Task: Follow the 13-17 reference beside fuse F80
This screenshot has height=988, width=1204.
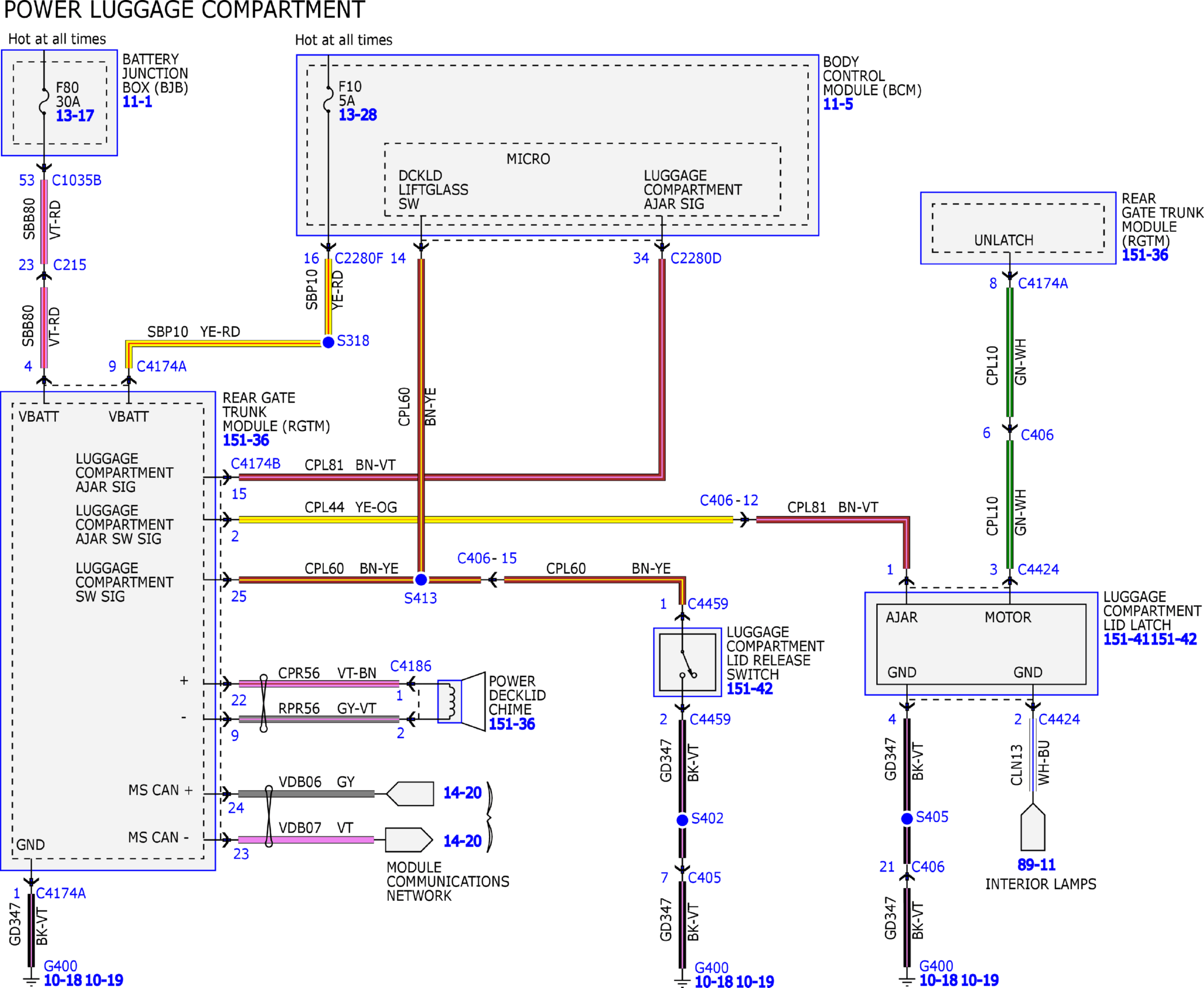Action: [x=75, y=115]
